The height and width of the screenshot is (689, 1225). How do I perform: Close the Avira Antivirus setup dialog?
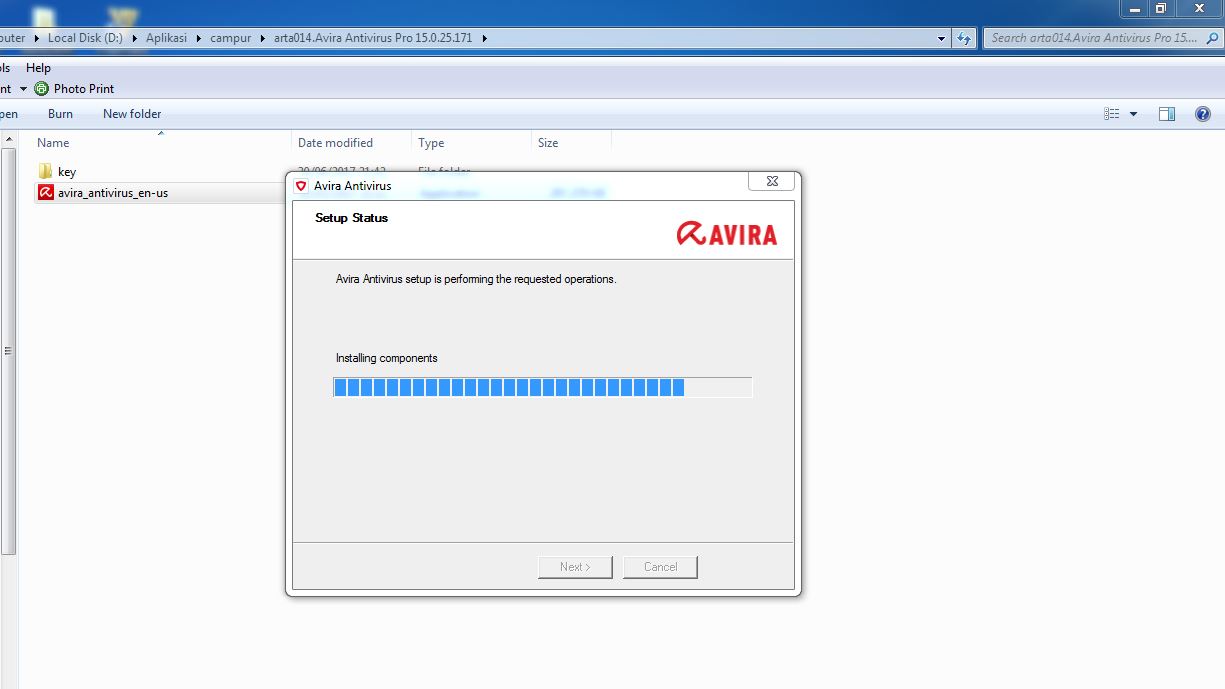click(x=772, y=182)
